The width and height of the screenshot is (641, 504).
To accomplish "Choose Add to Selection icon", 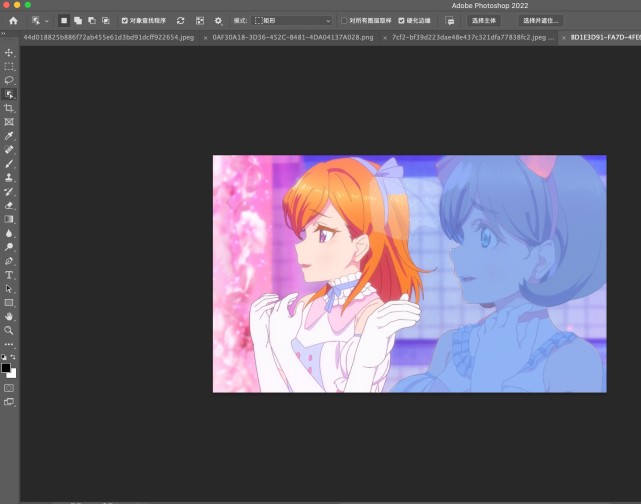I will (78, 20).
